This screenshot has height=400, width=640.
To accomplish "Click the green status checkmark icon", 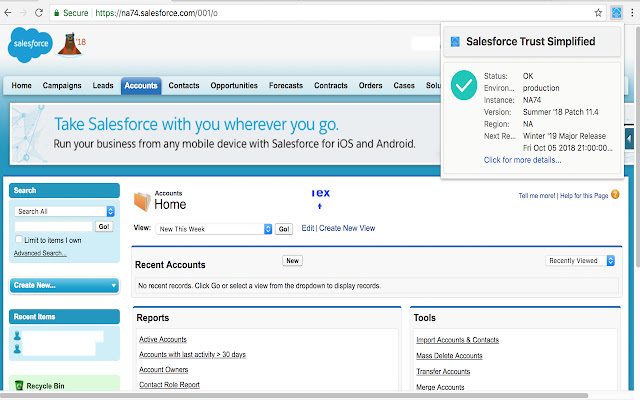I will [x=464, y=85].
